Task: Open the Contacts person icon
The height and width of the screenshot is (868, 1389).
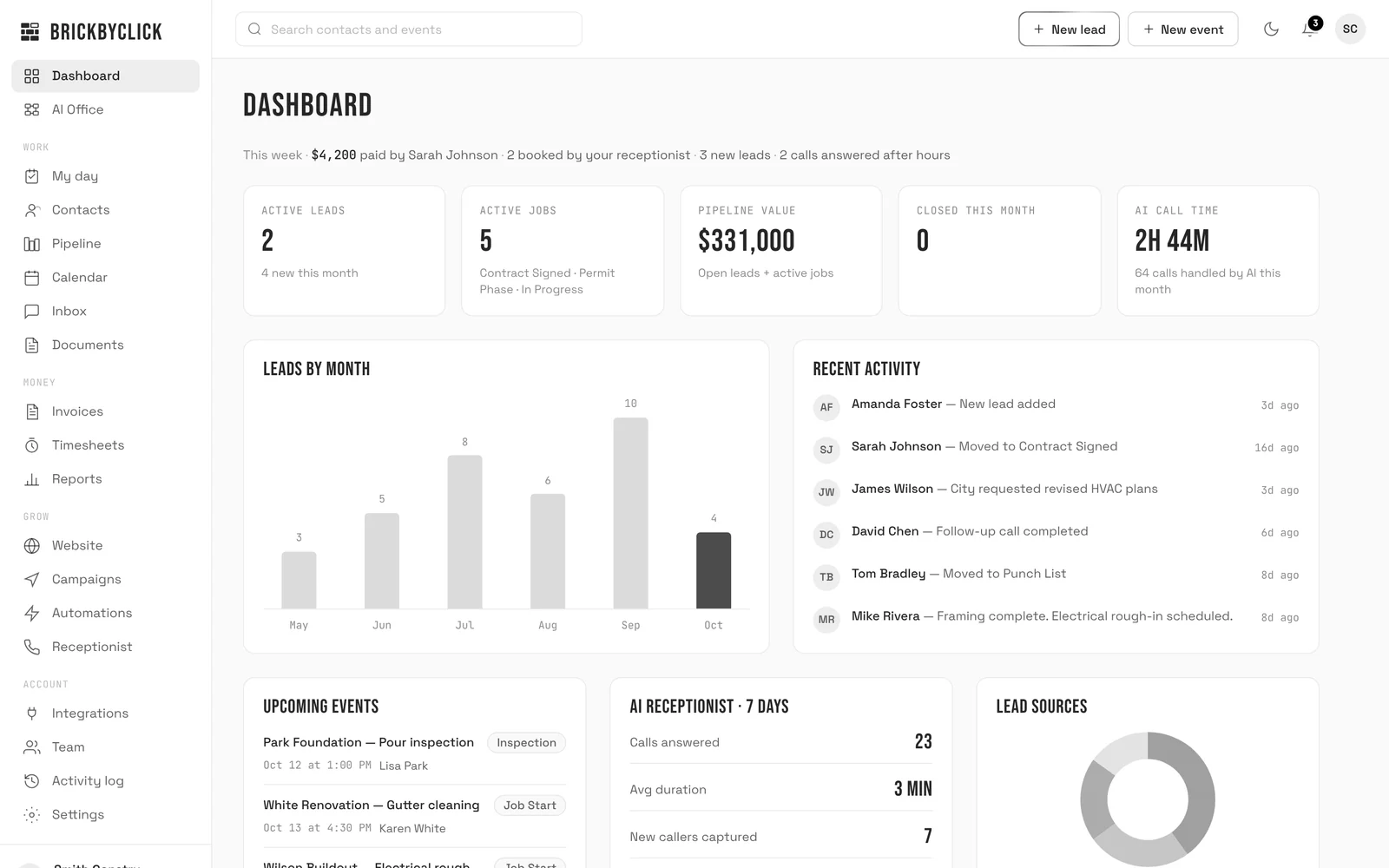Action: pyautogui.click(x=32, y=210)
